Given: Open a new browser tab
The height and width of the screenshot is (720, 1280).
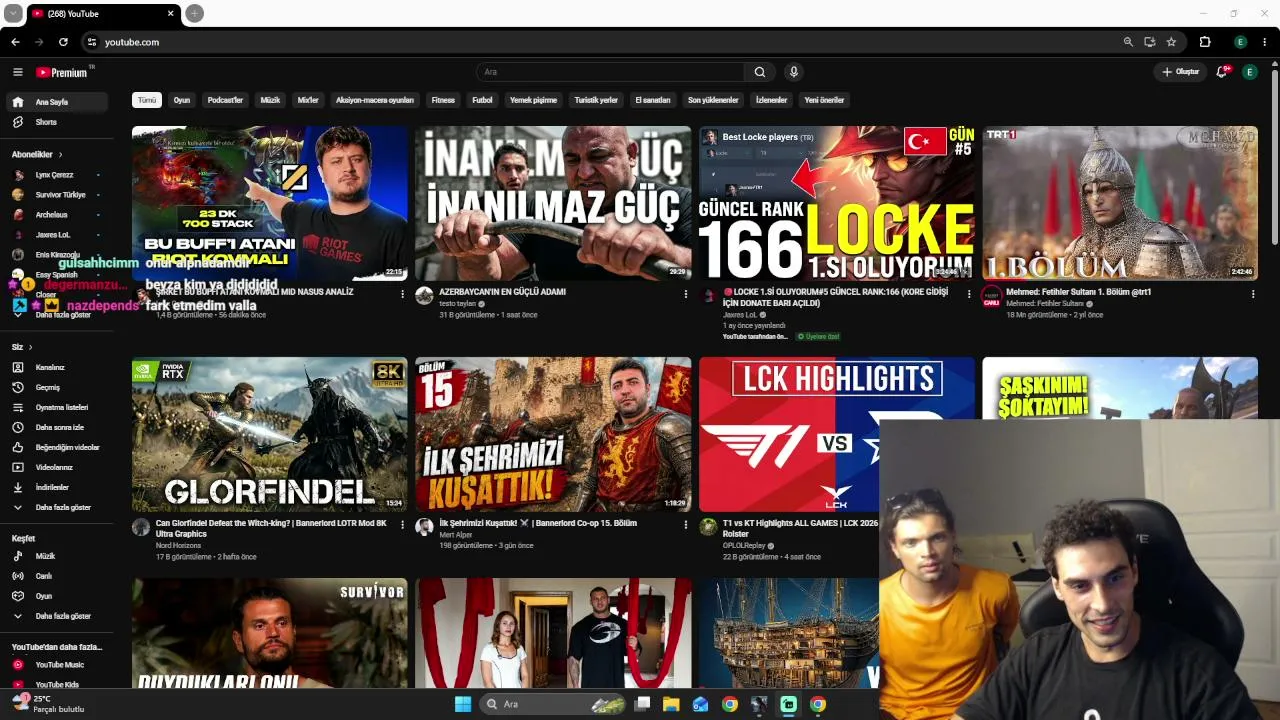Looking at the screenshot, I should click(195, 13).
